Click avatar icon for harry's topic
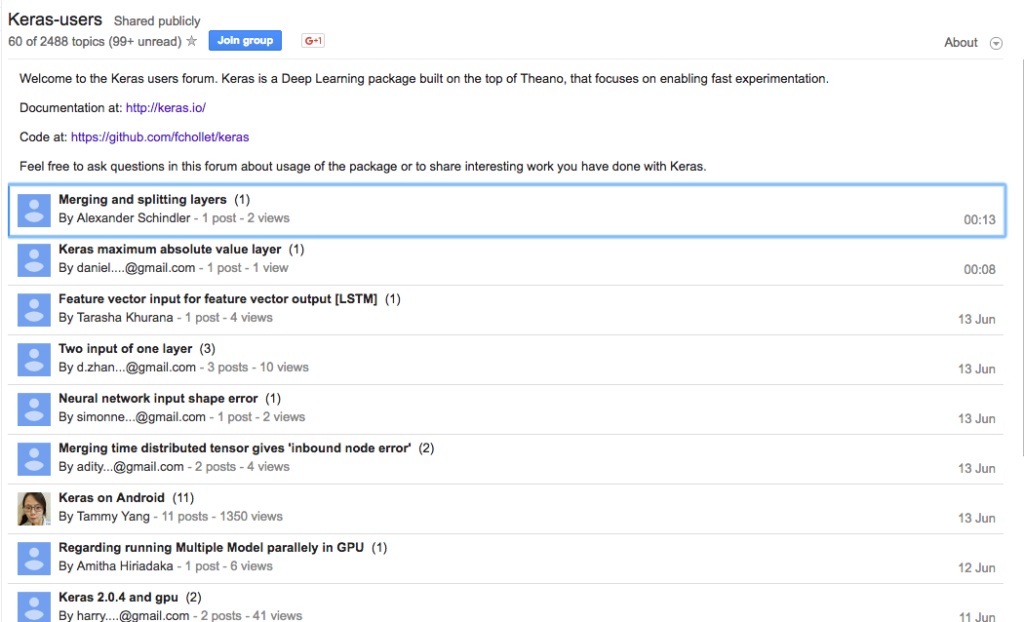The width and height of the screenshot is (1024, 622). [x=34, y=607]
